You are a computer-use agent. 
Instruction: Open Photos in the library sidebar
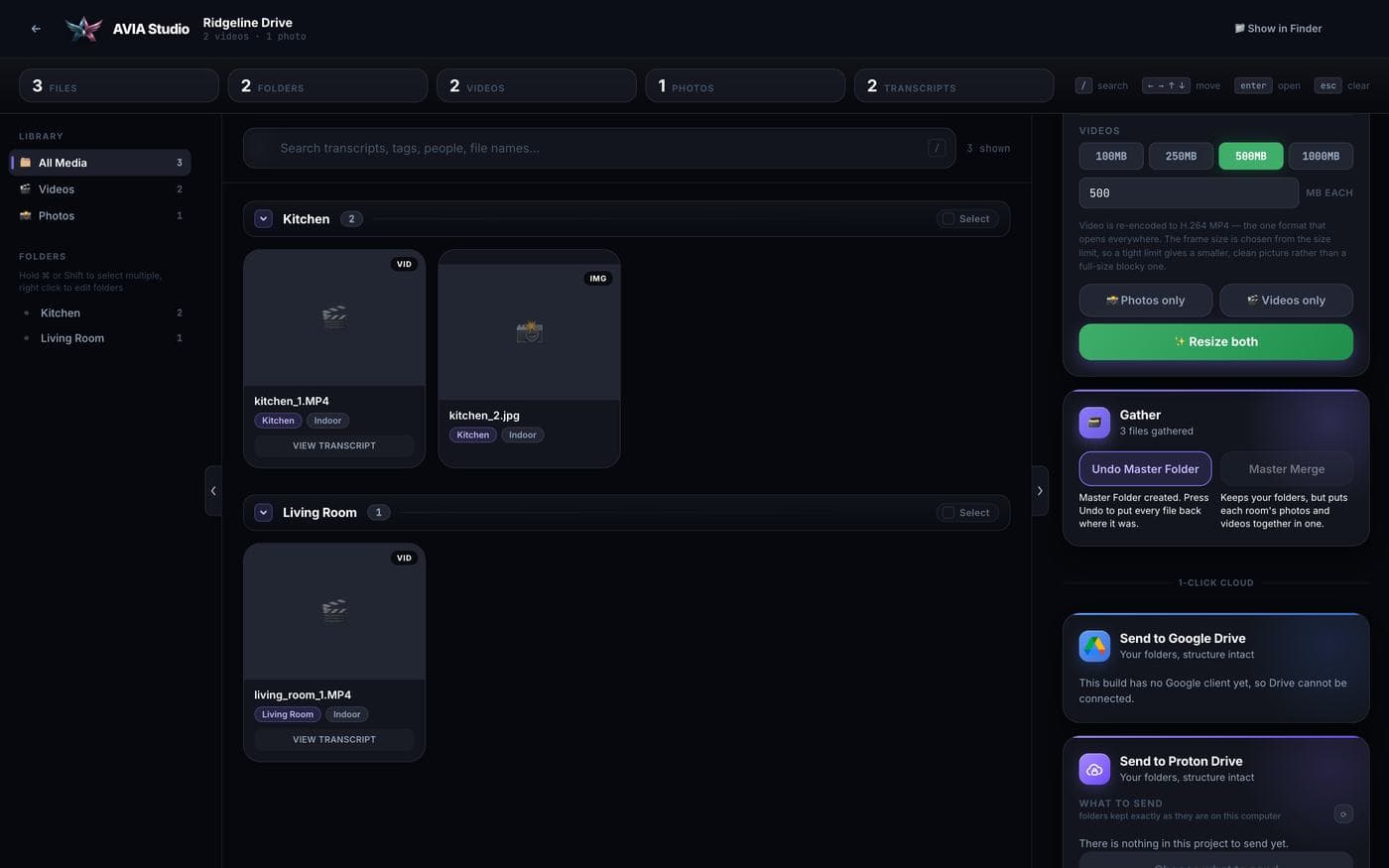point(101,215)
